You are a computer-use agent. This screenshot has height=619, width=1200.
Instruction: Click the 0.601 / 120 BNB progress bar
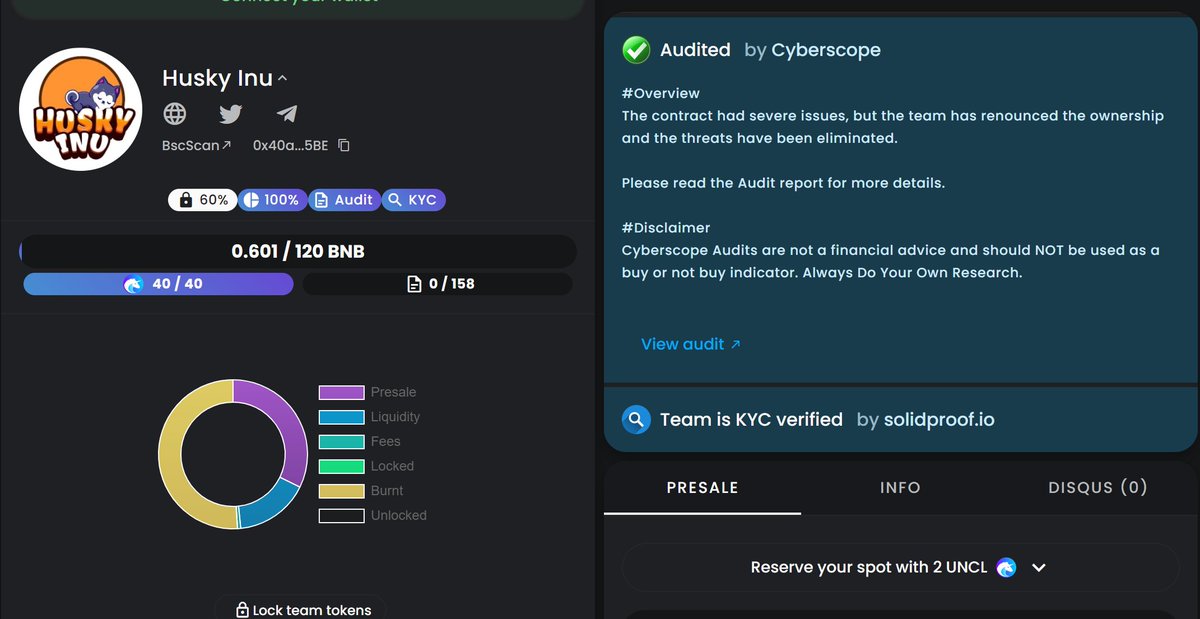click(x=298, y=251)
